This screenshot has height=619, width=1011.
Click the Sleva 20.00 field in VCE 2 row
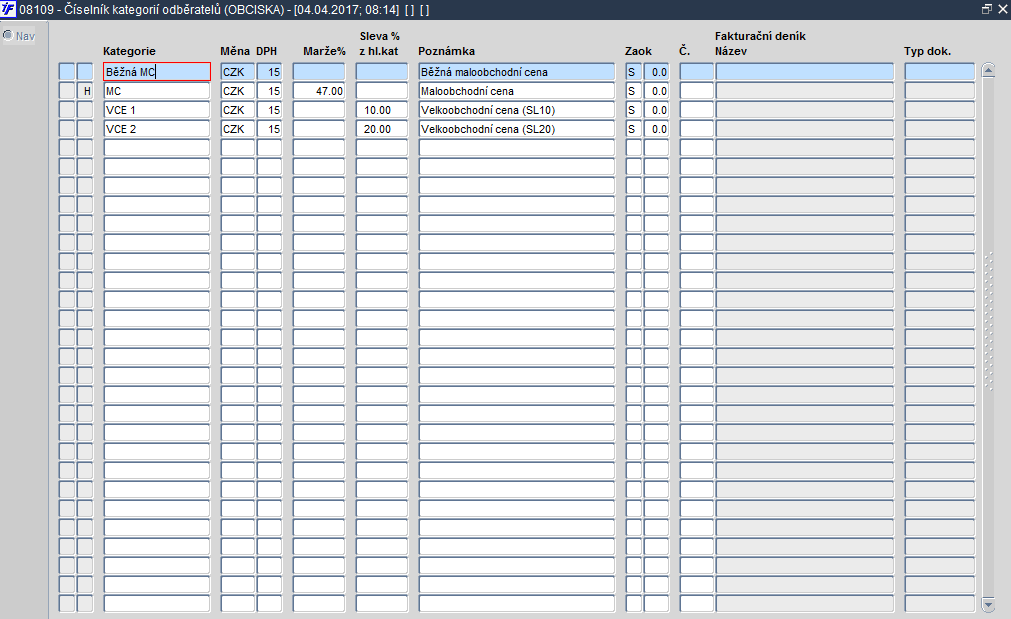[x=382, y=129]
